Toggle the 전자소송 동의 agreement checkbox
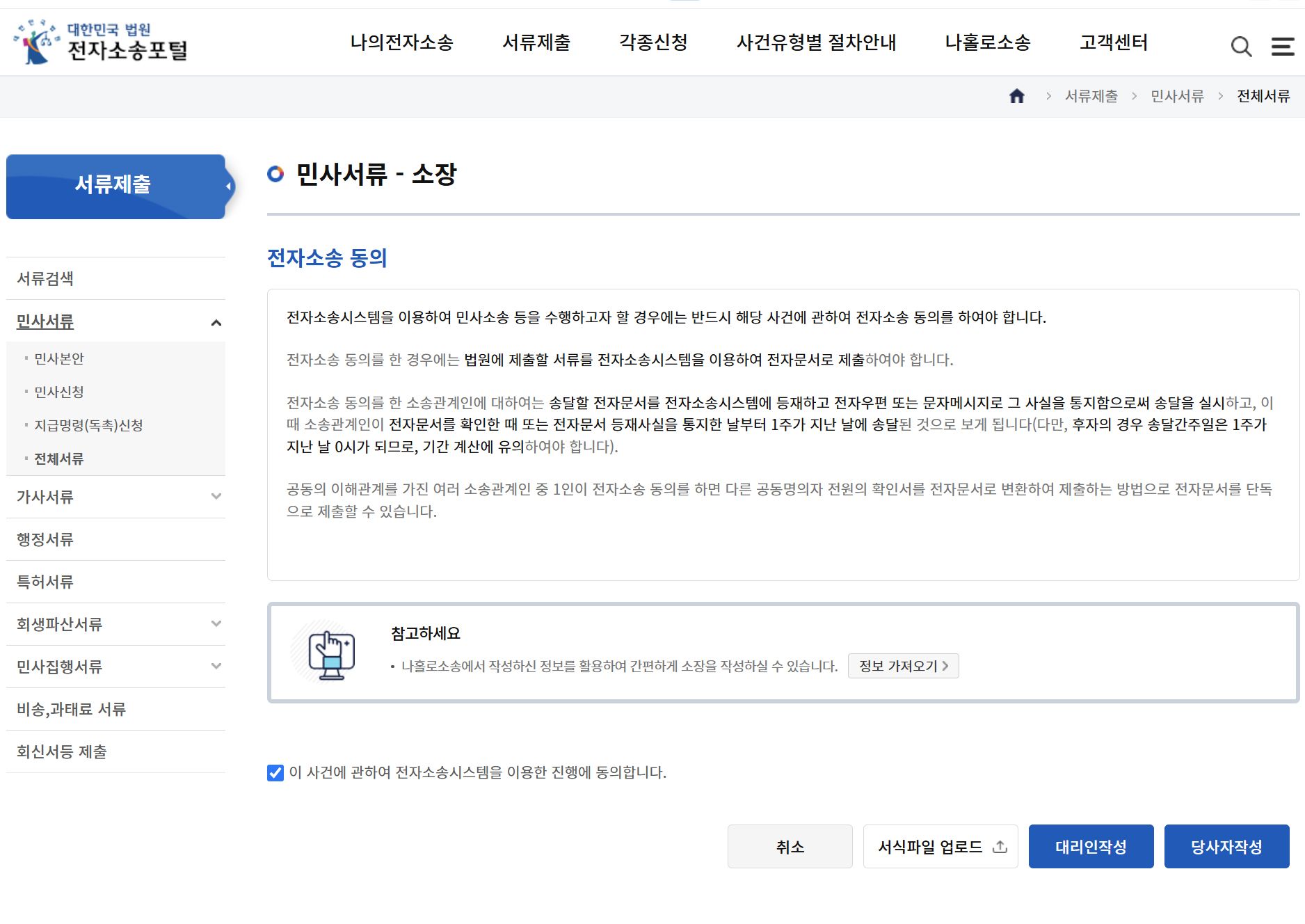The image size is (1305, 924). (275, 772)
